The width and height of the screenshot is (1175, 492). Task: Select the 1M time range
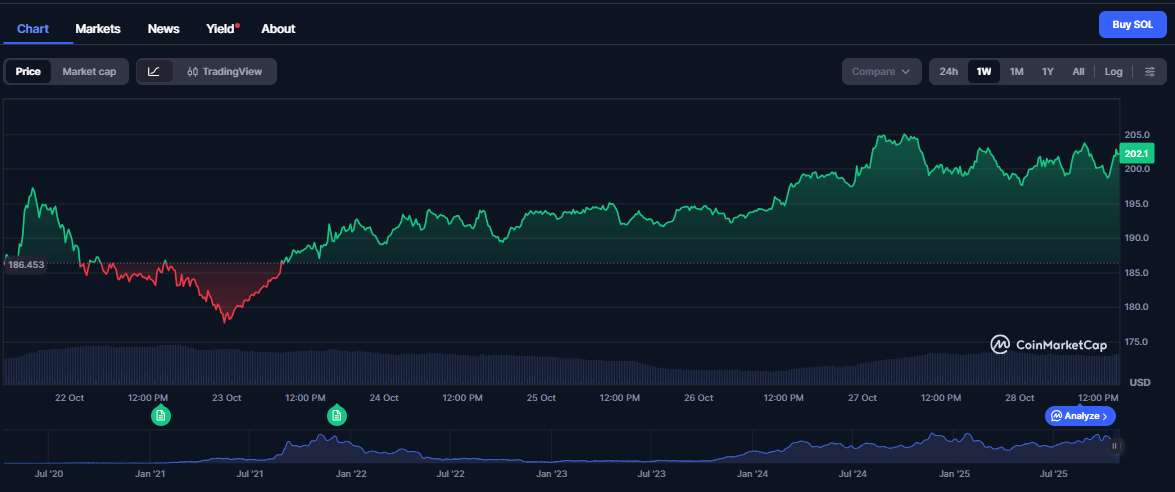tap(1016, 71)
